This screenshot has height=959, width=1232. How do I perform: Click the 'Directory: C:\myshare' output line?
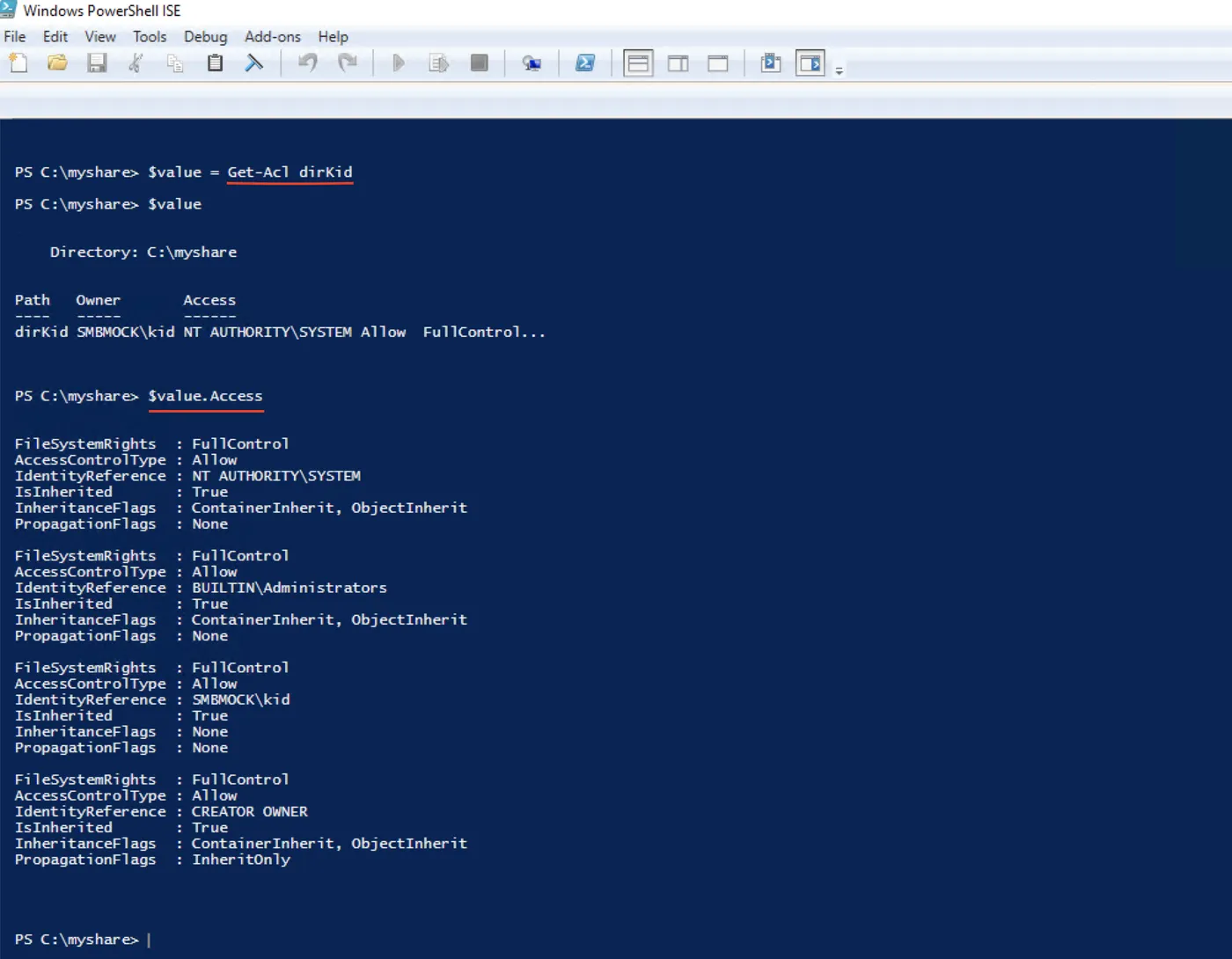pos(143,253)
